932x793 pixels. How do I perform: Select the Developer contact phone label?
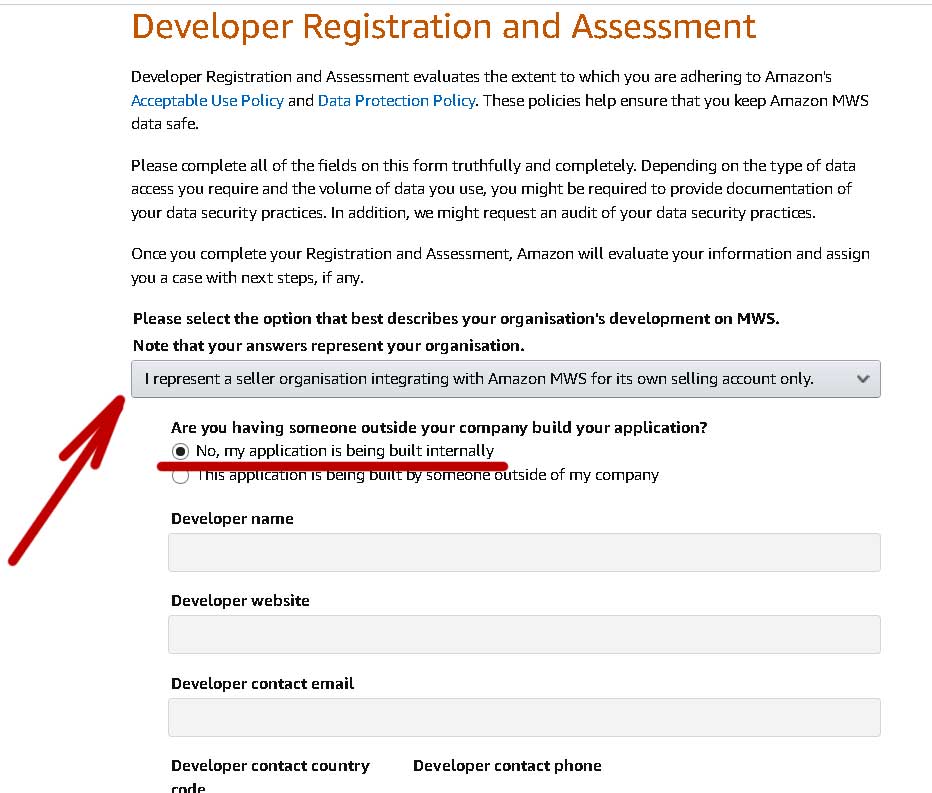coord(507,766)
